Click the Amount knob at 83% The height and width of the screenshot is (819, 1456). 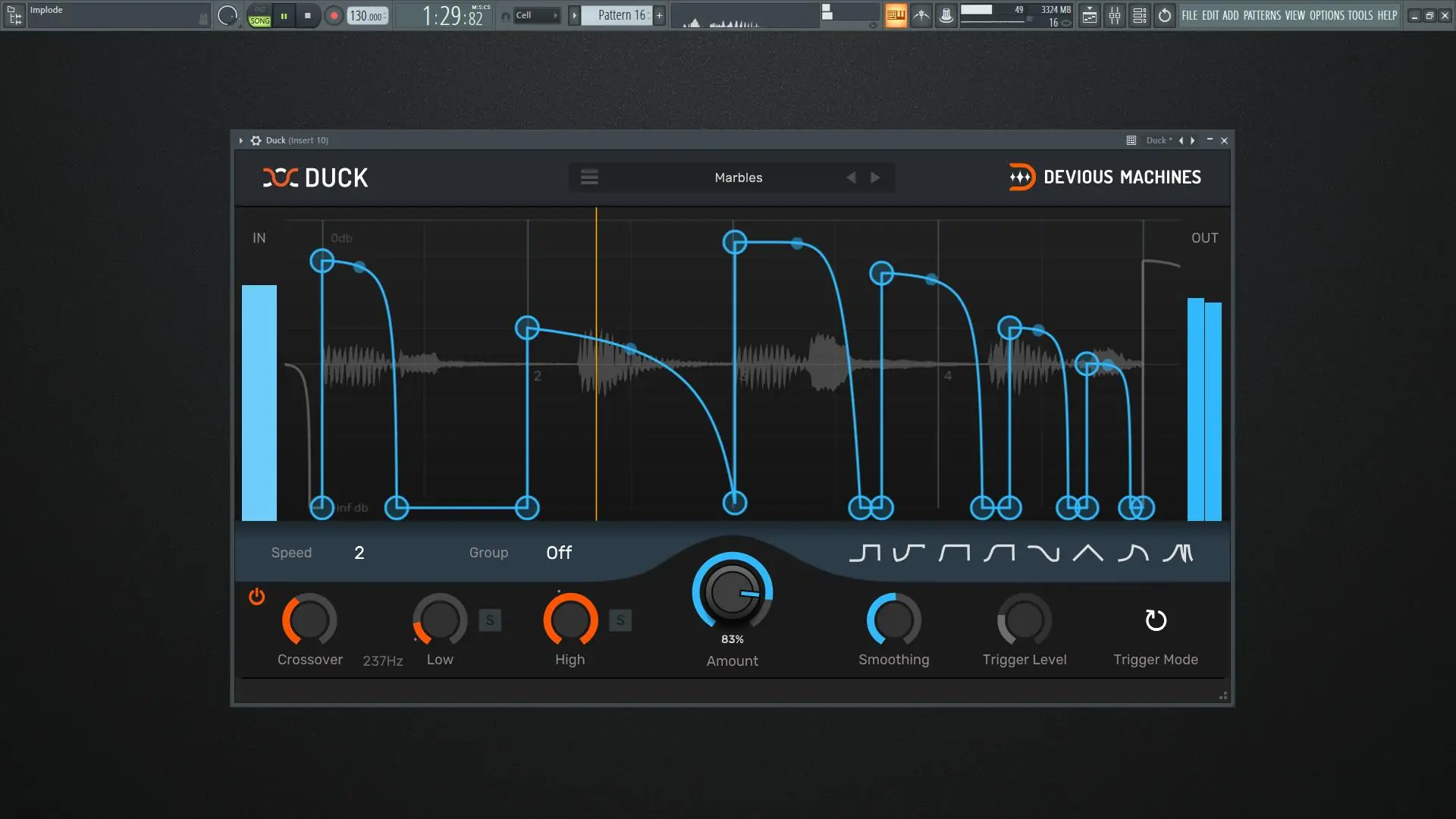pos(732,592)
